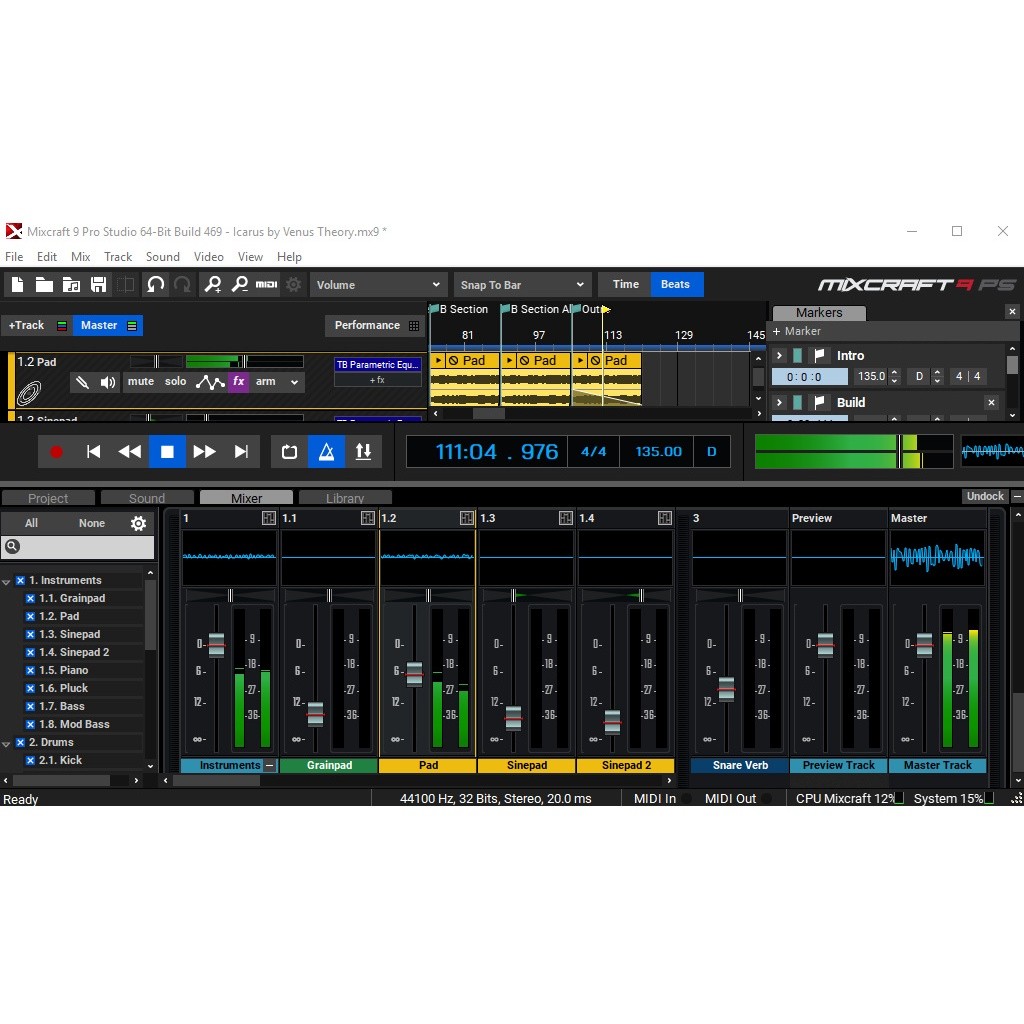Open preferences via the gear icon
1024x1024 pixels.
[x=292, y=284]
